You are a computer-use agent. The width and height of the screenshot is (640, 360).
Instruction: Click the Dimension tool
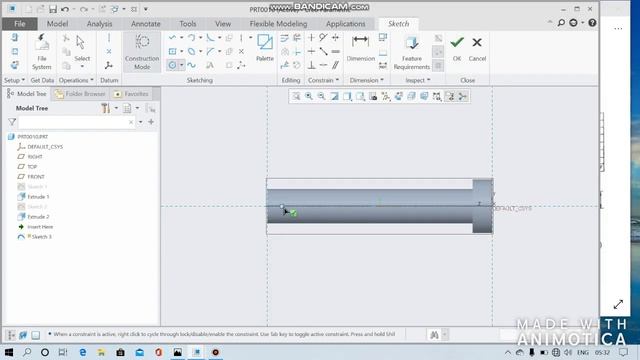coord(360,48)
